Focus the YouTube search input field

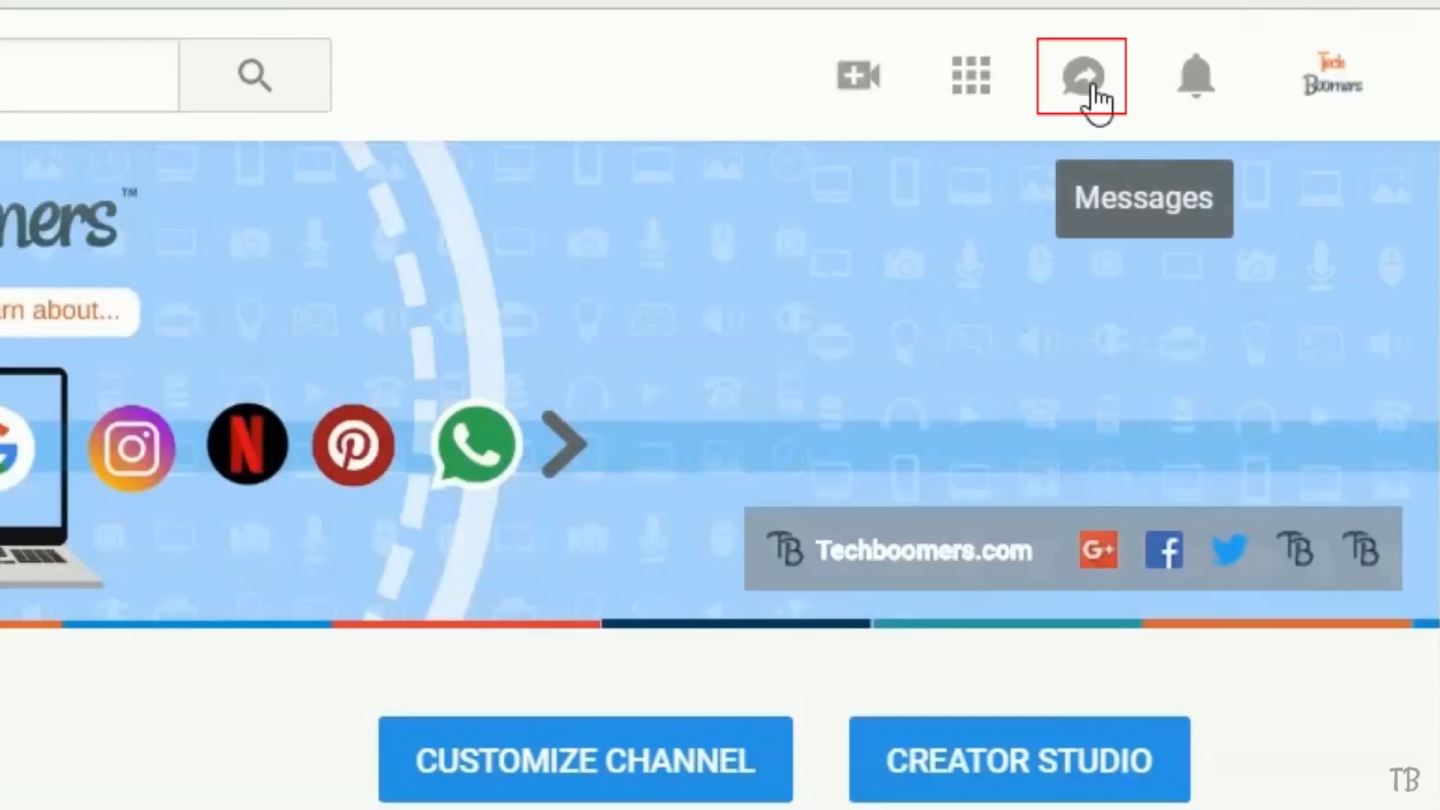point(88,75)
